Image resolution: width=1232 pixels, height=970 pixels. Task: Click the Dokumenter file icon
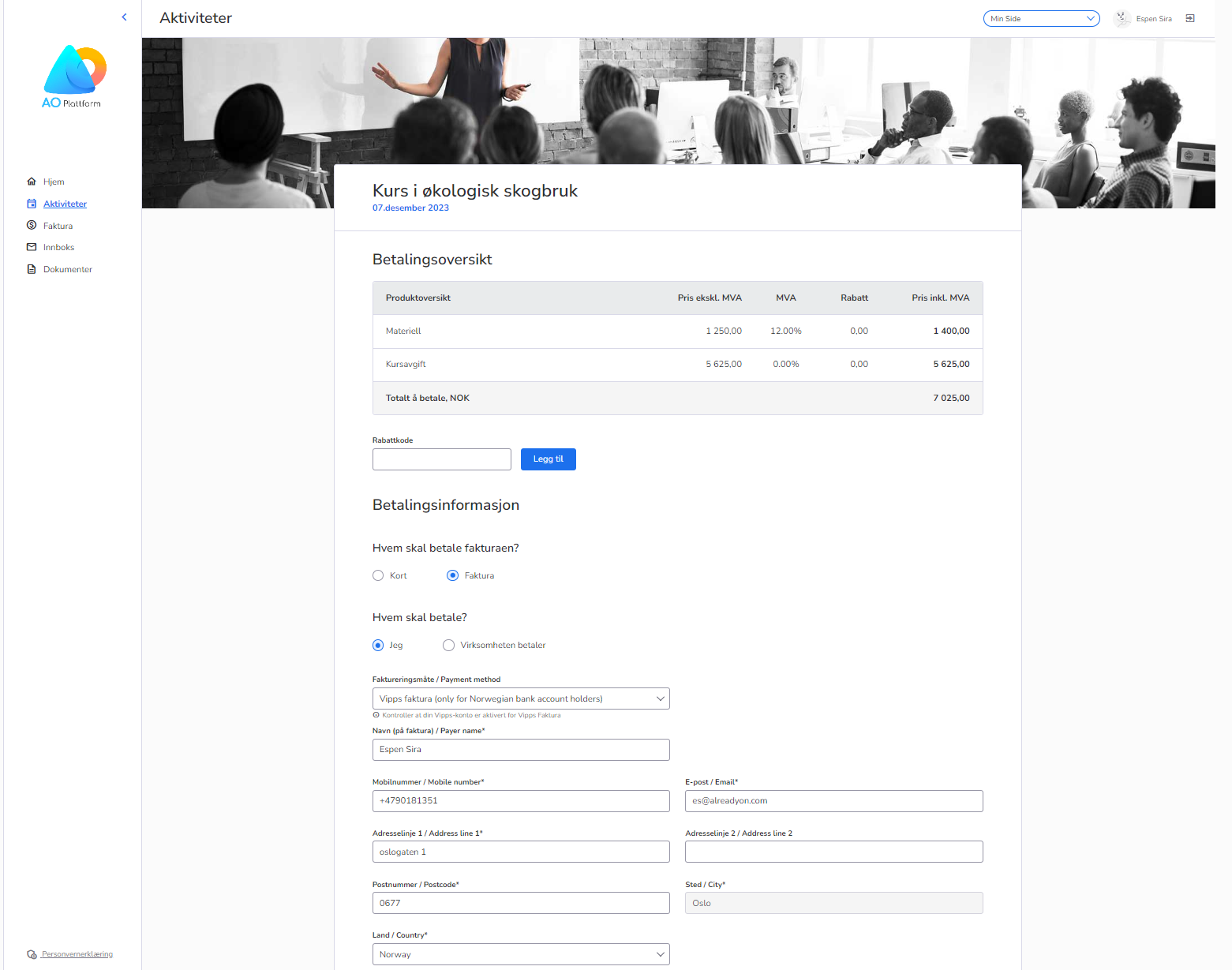point(32,269)
